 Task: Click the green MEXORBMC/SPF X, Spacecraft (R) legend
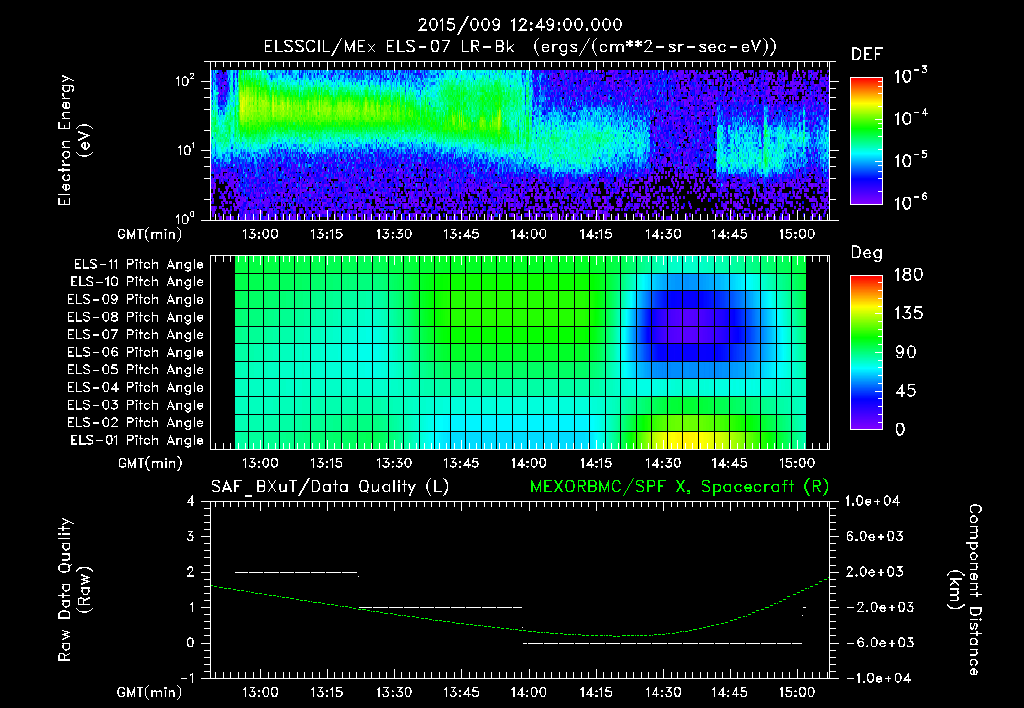click(679, 487)
